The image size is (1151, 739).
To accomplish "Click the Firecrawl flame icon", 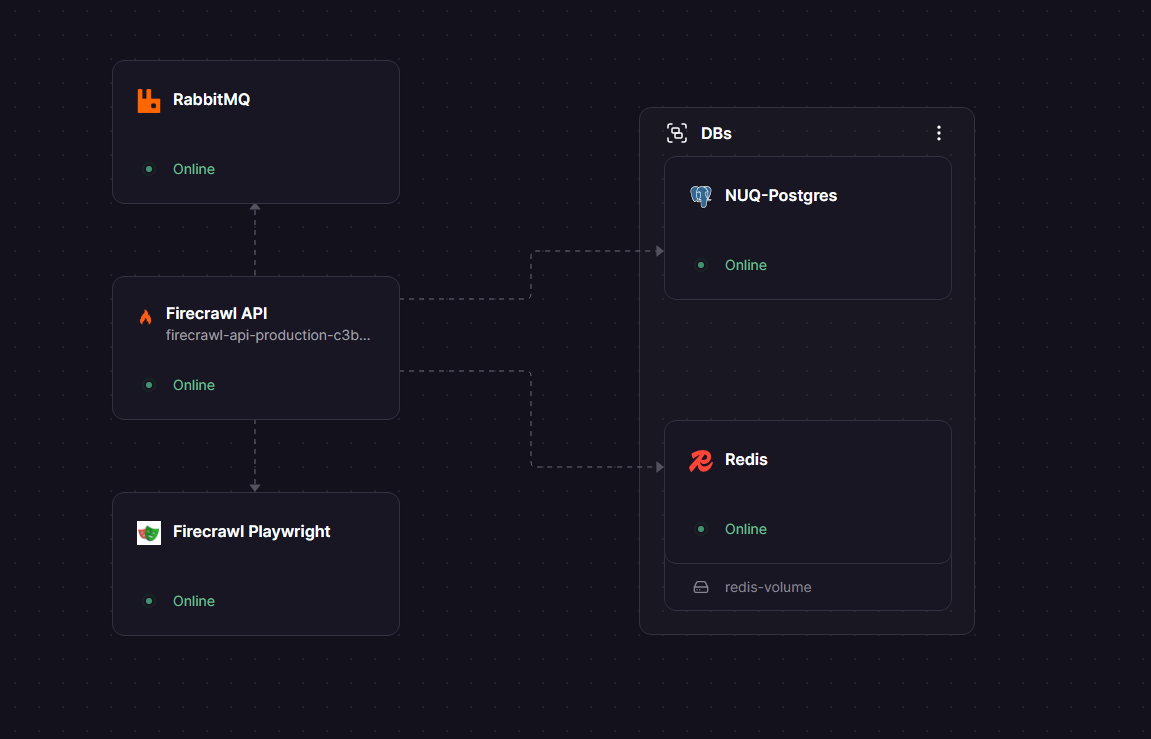I will pyautogui.click(x=145, y=316).
